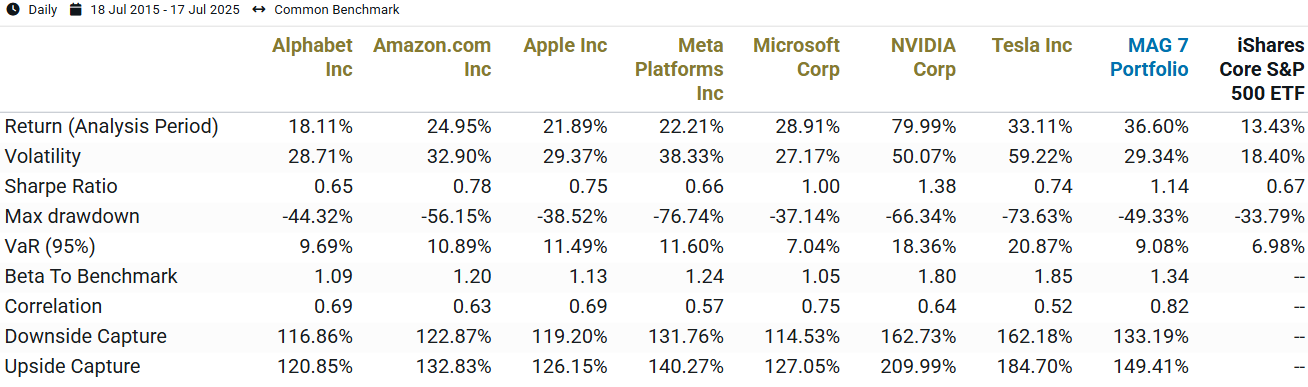Click the Common Benchmark label
Screen dimensions: 1308x387
tap(337, 10)
